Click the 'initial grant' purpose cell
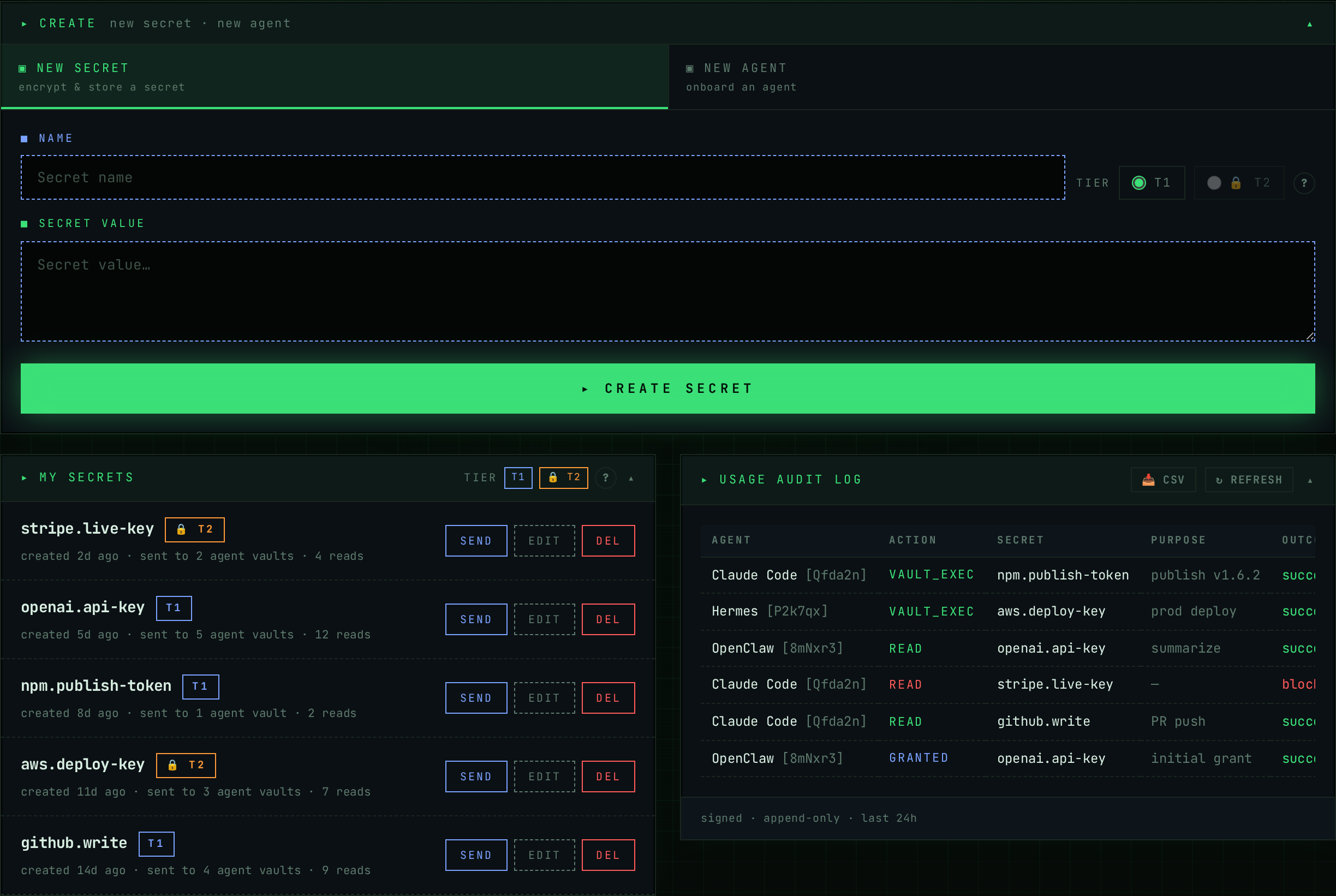1336x896 pixels. (x=1201, y=758)
